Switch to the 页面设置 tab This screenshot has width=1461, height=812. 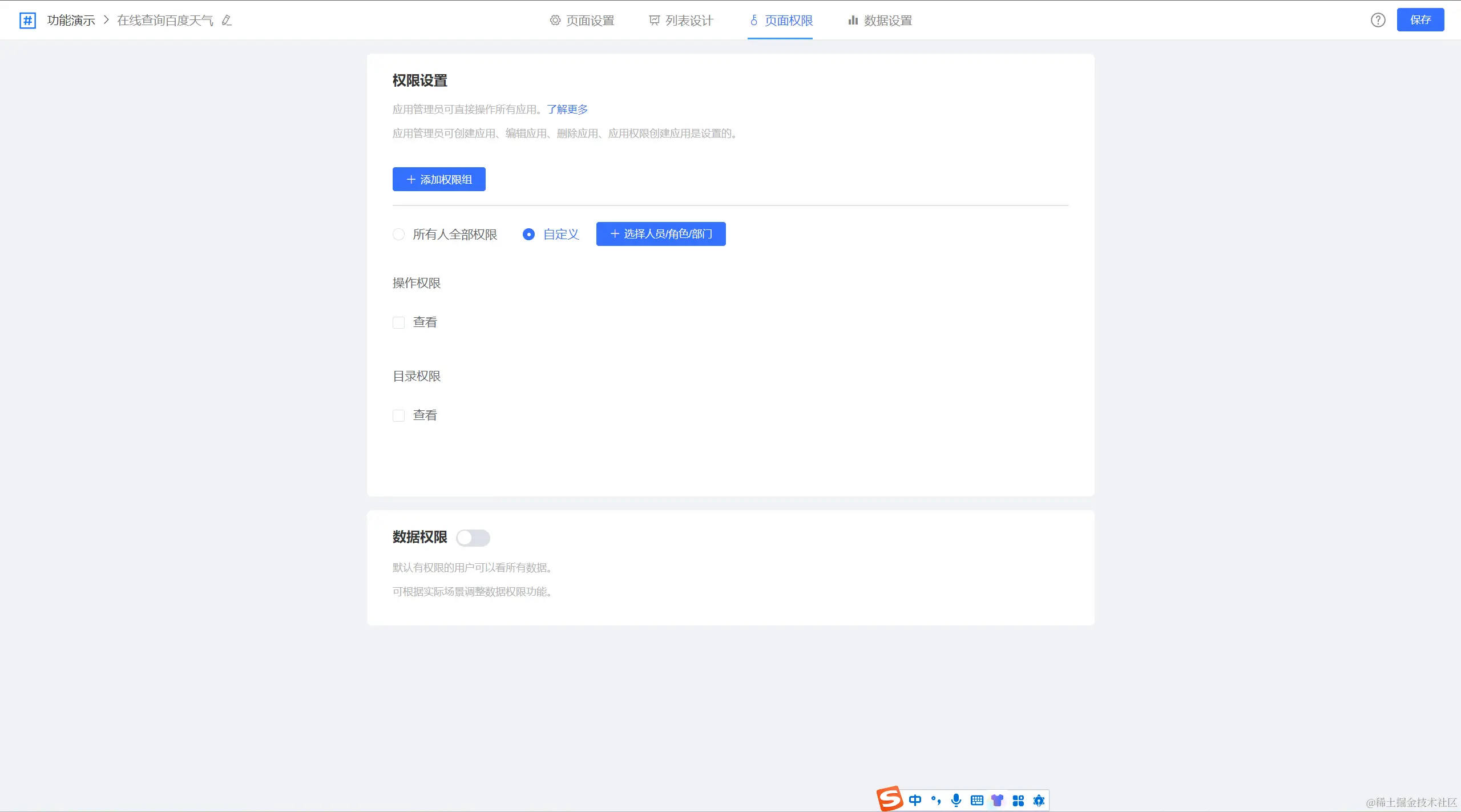582,21
